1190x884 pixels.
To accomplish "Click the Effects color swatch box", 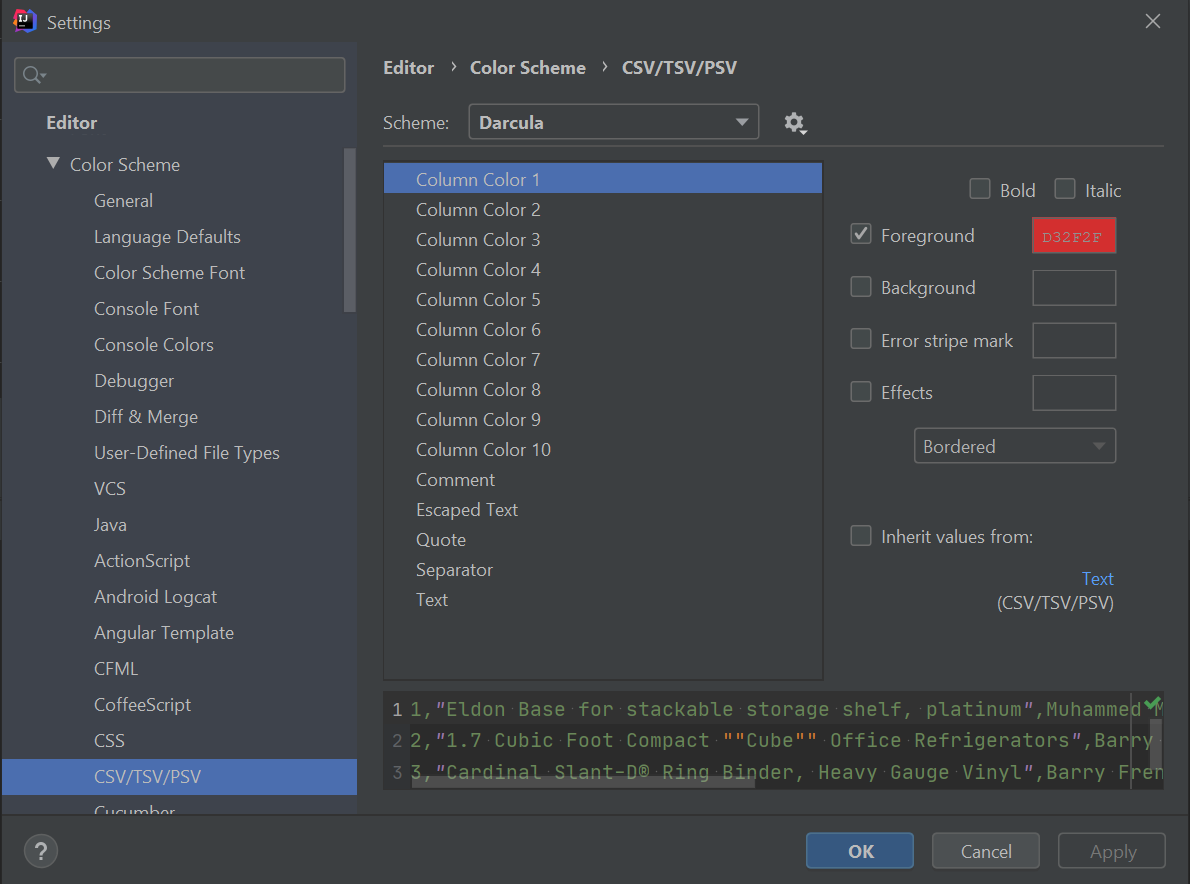I will pos(1074,393).
